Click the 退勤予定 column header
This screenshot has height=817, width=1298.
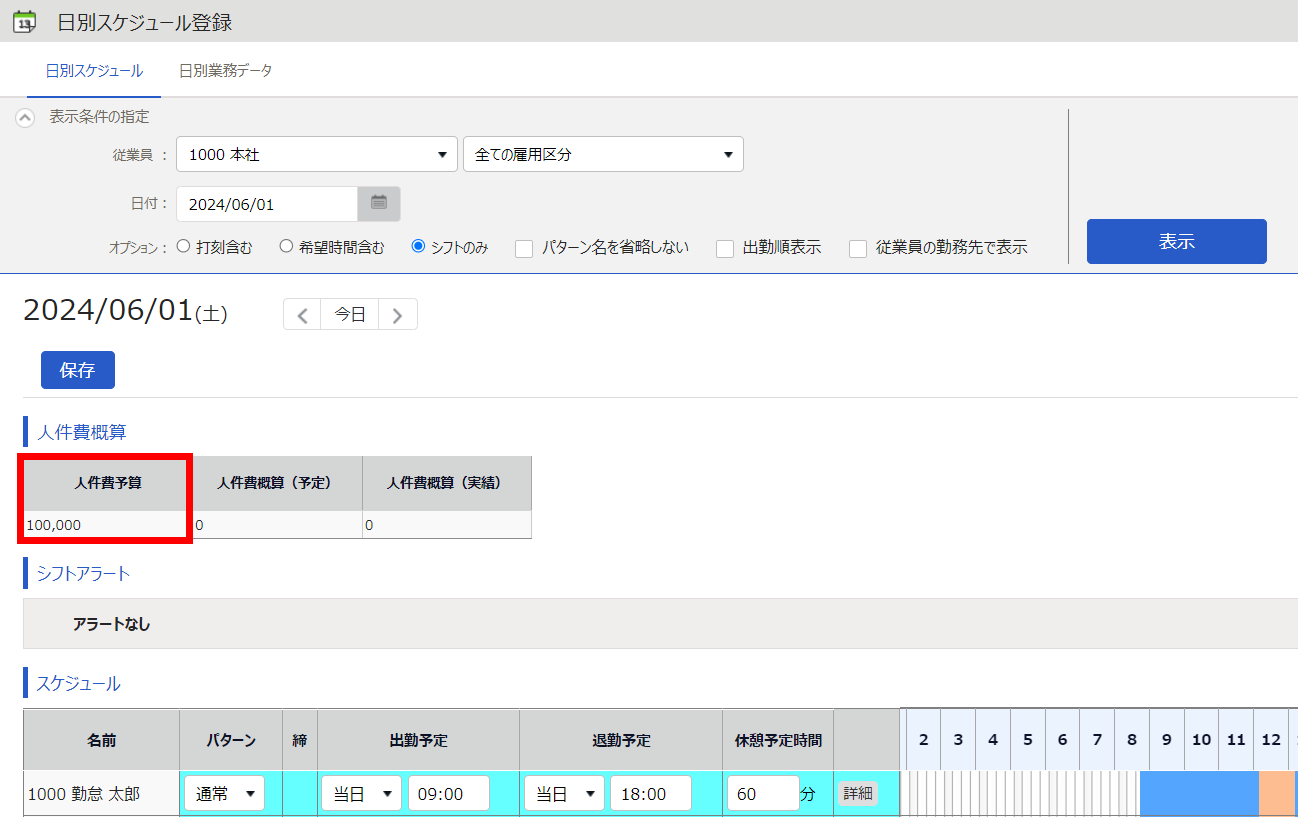(621, 741)
